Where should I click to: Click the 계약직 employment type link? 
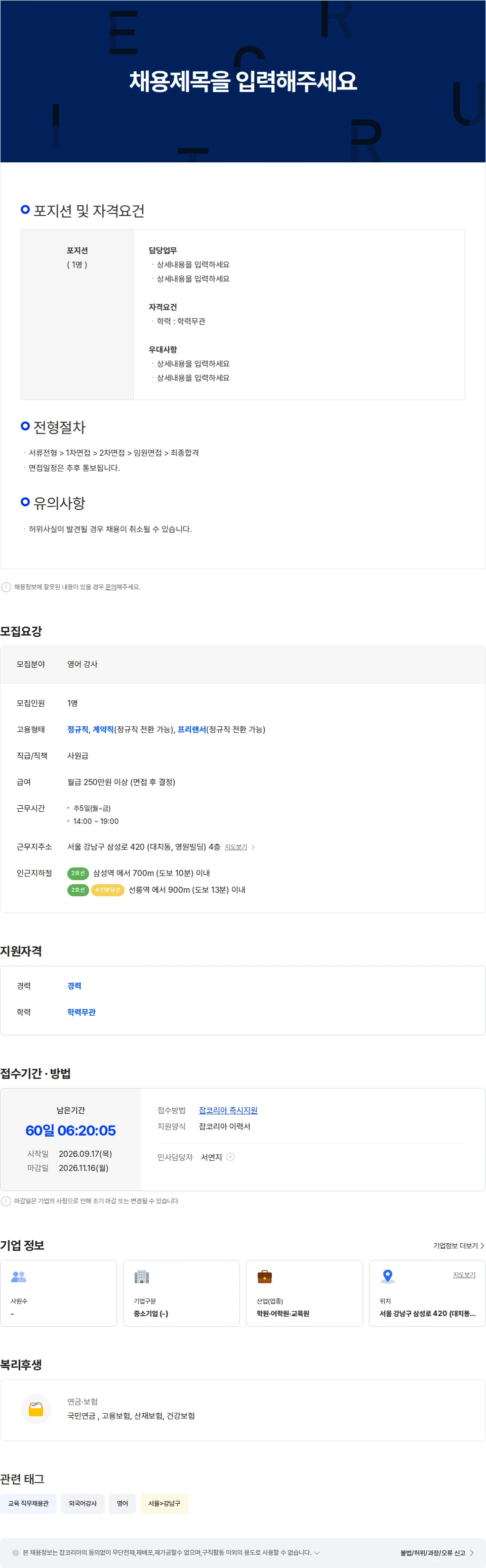coord(103,729)
